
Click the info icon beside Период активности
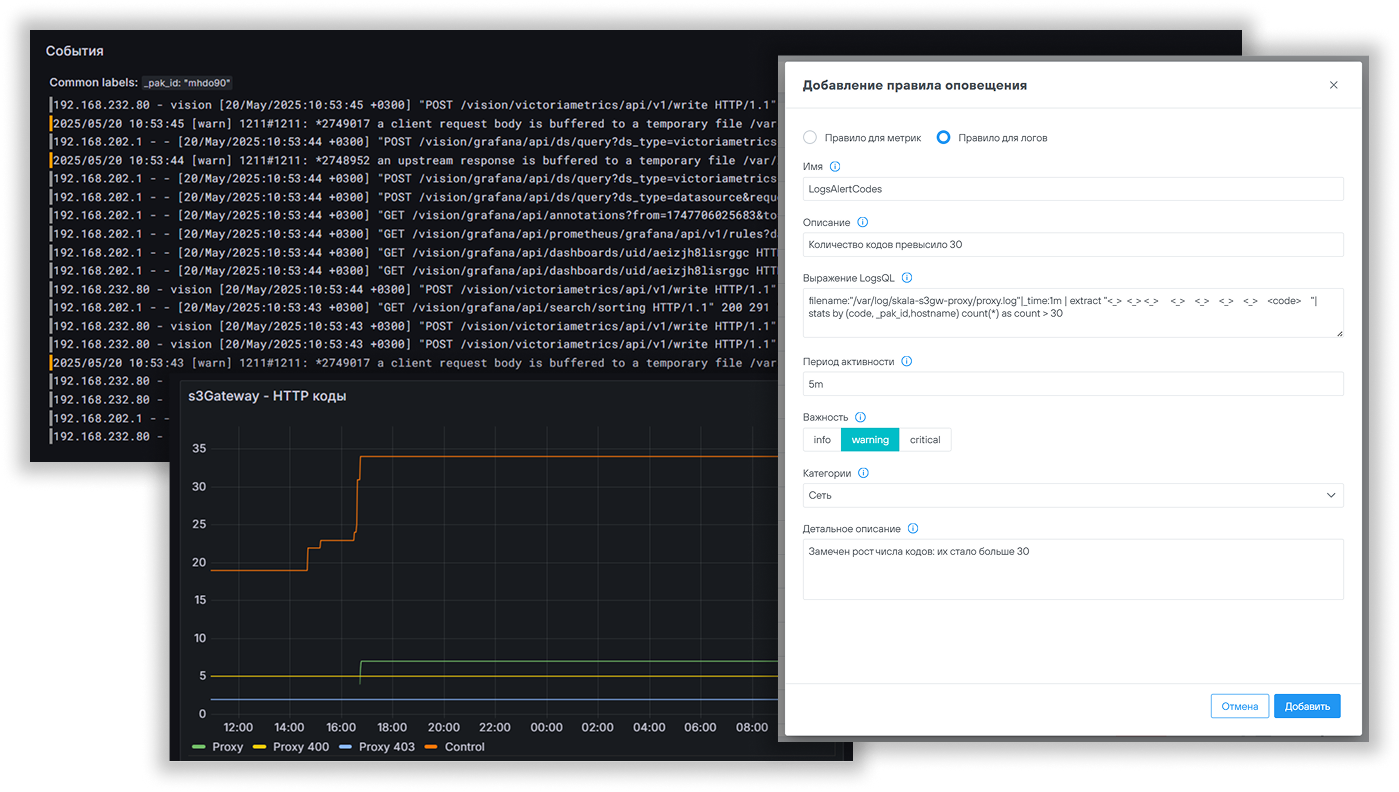click(x=907, y=362)
